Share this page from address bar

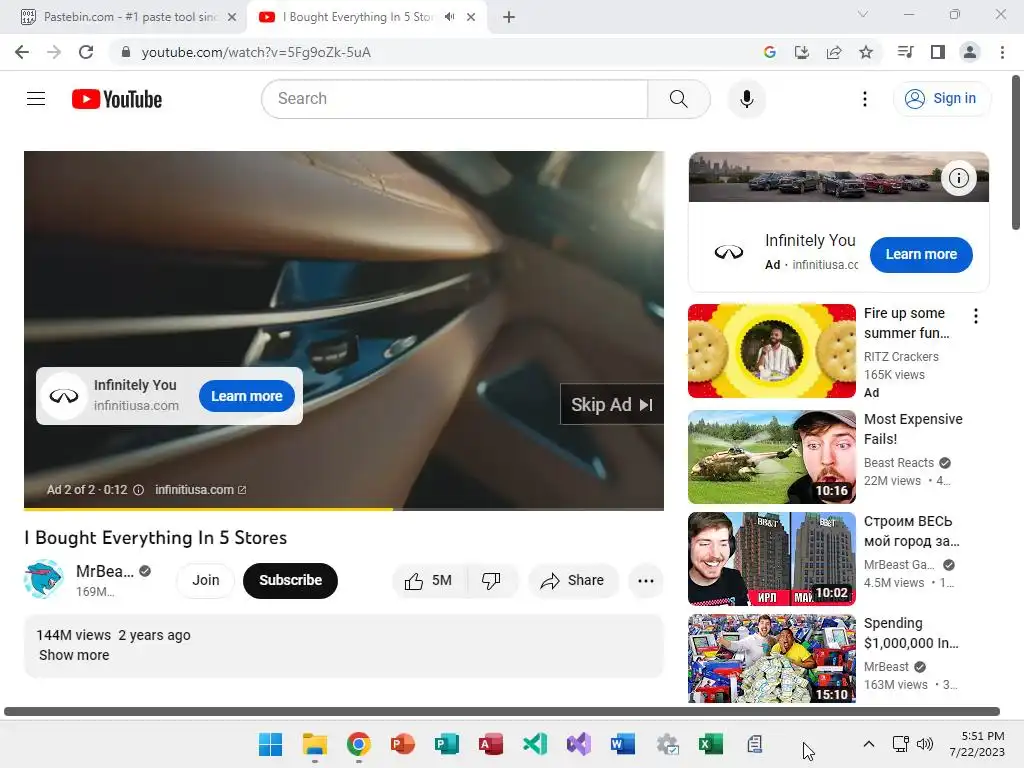pyautogui.click(x=834, y=52)
